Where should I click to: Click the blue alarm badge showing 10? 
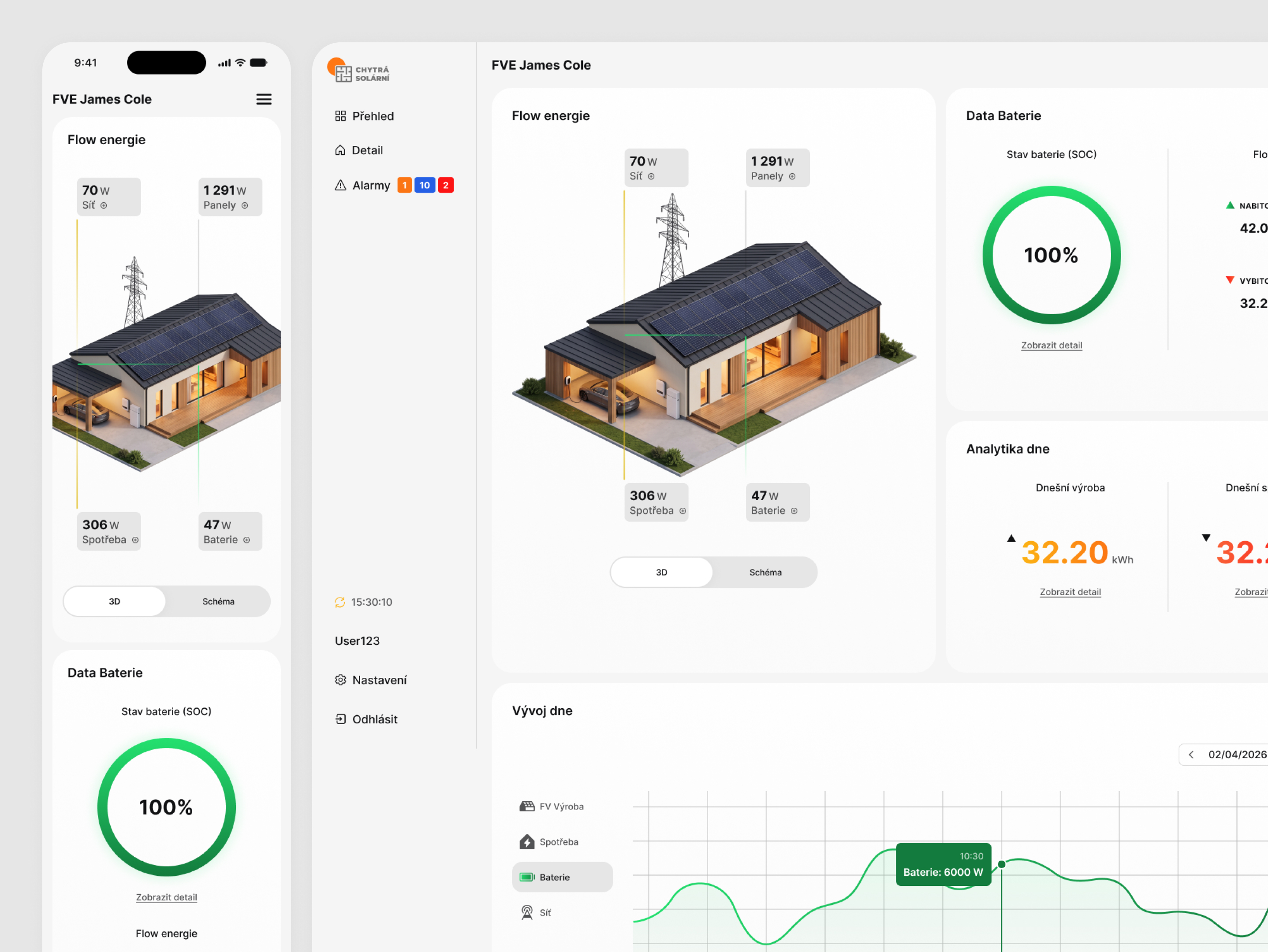[x=425, y=185]
